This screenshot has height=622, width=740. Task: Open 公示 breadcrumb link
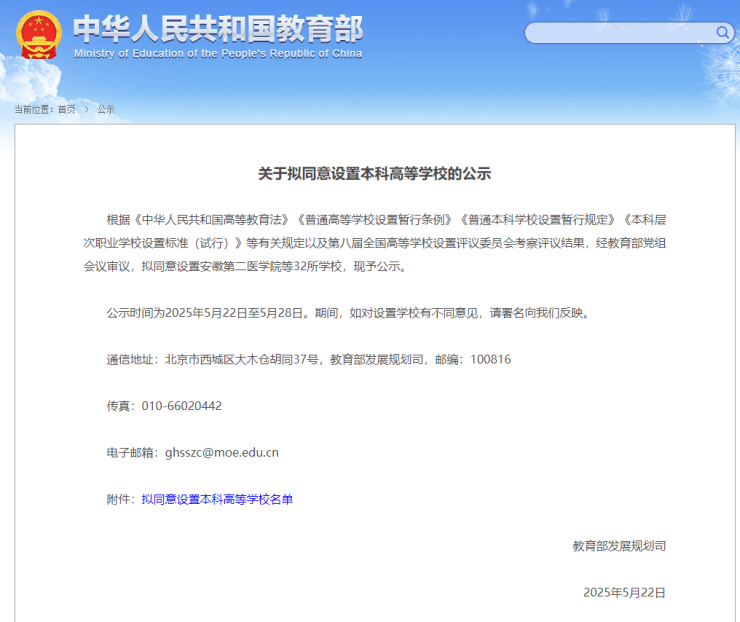(x=106, y=109)
